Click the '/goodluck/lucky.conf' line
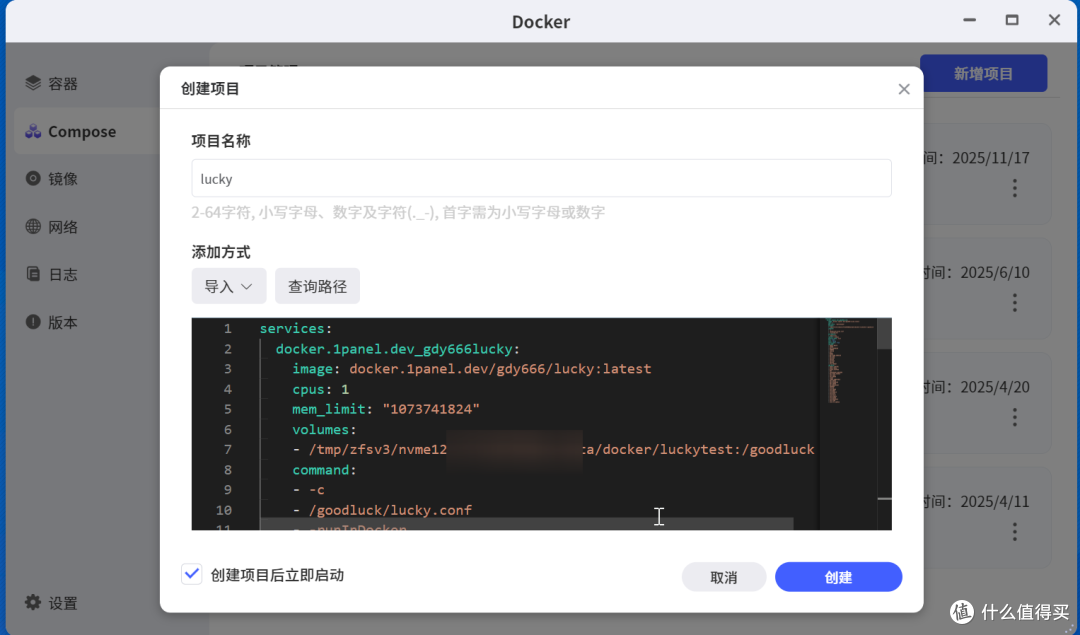The width and height of the screenshot is (1080, 635). click(390, 510)
